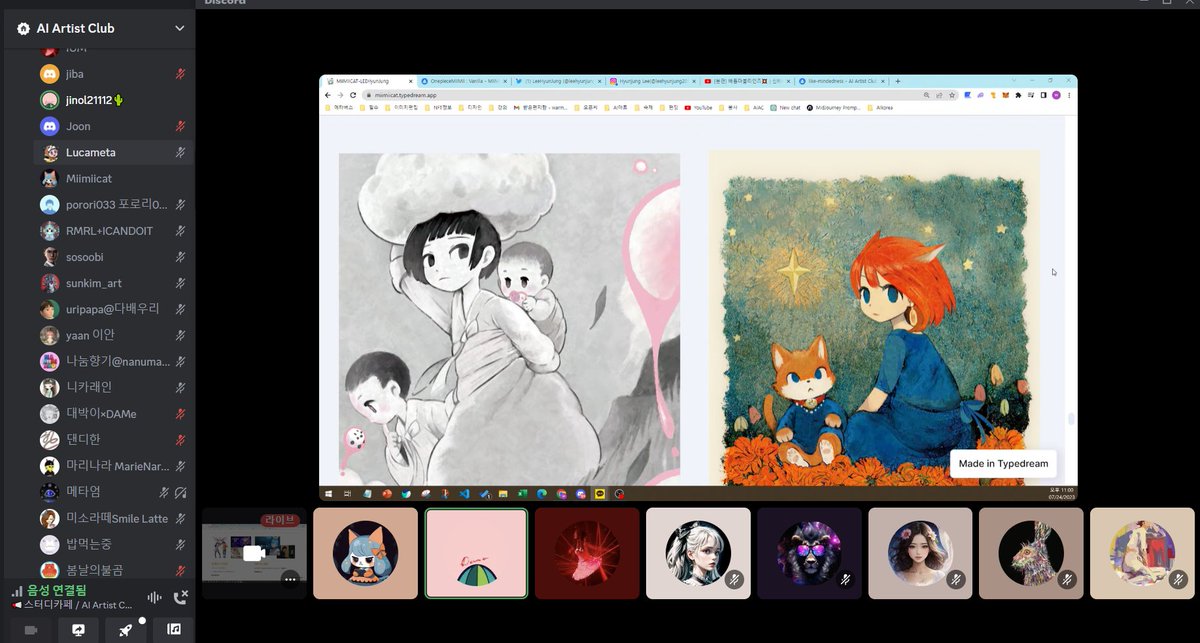Select member 마리나라 MarieNar in the list
This screenshot has height=643, width=1200.
coord(115,466)
